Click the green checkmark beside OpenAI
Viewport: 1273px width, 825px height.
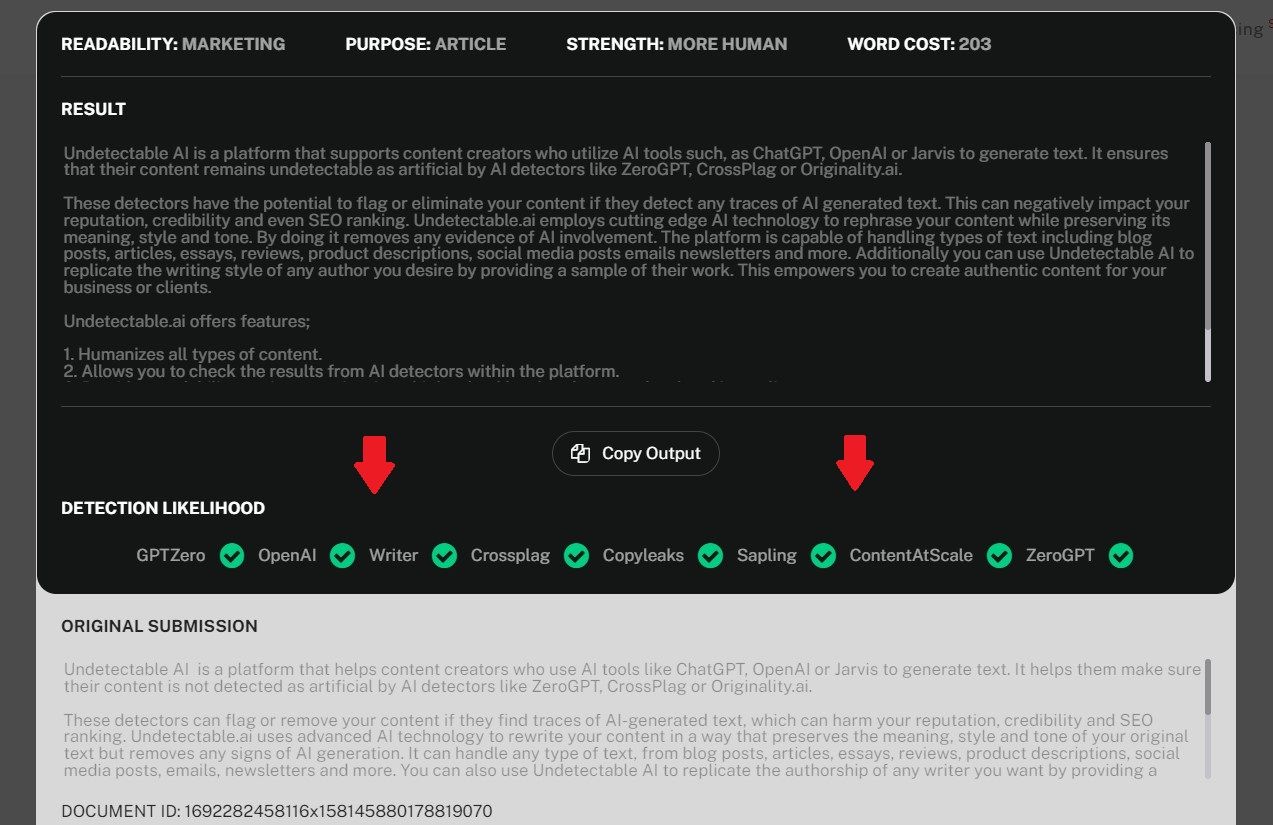pyautogui.click(x=342, y=555)
